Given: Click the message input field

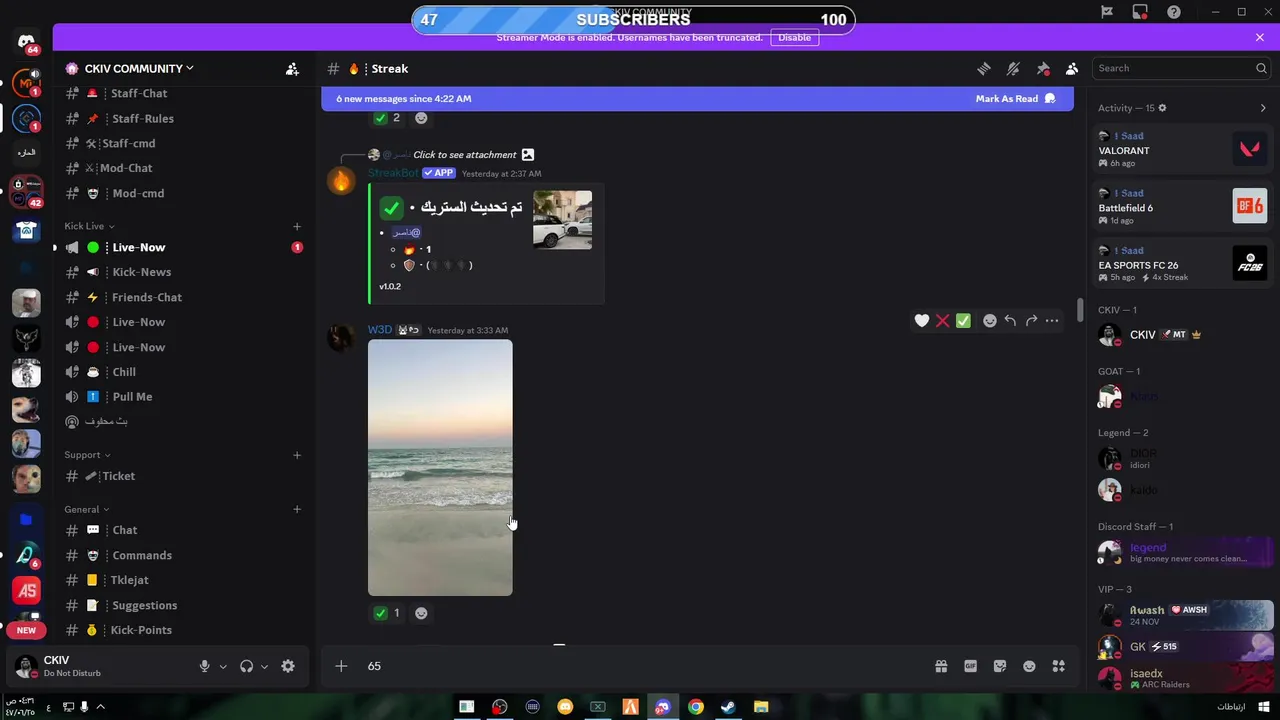Looking at the screenshot, I should pyautogui.click(x=640, y=666).
